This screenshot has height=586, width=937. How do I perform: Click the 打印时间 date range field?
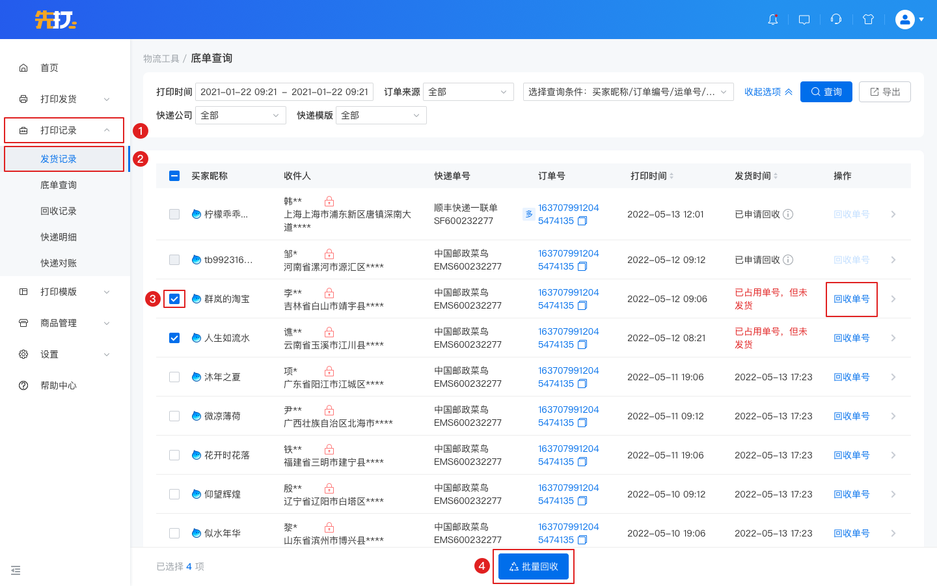[284, 92]
